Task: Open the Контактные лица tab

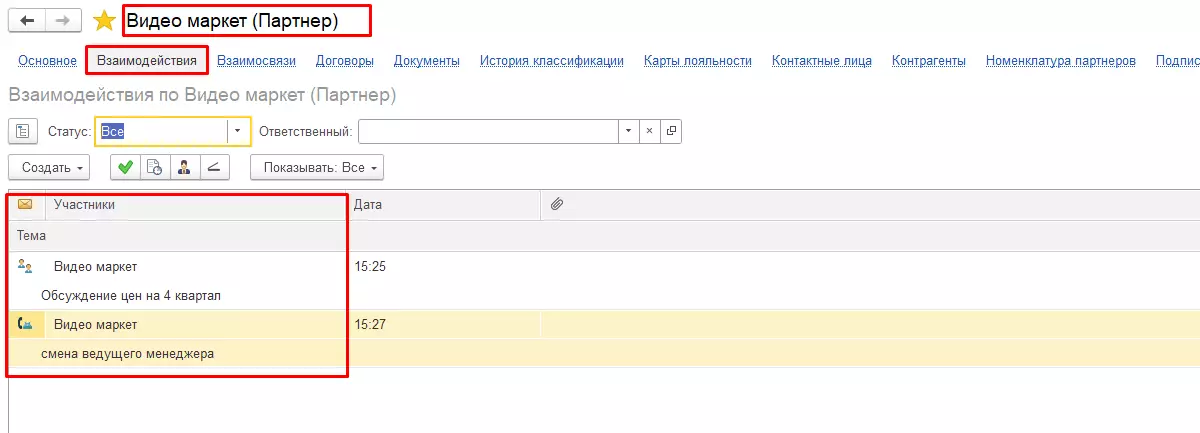Action: [x=822, y=61]
